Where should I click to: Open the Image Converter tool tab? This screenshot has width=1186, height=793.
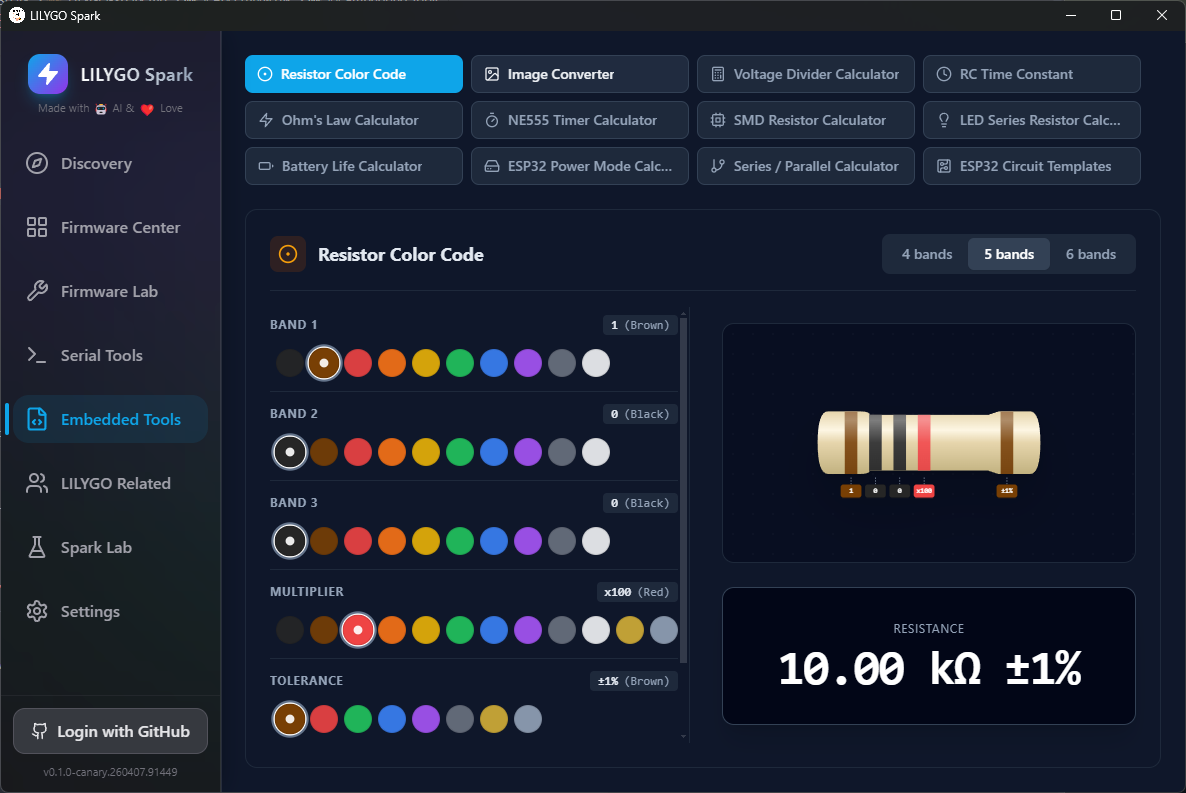click(x=579, y=74)
